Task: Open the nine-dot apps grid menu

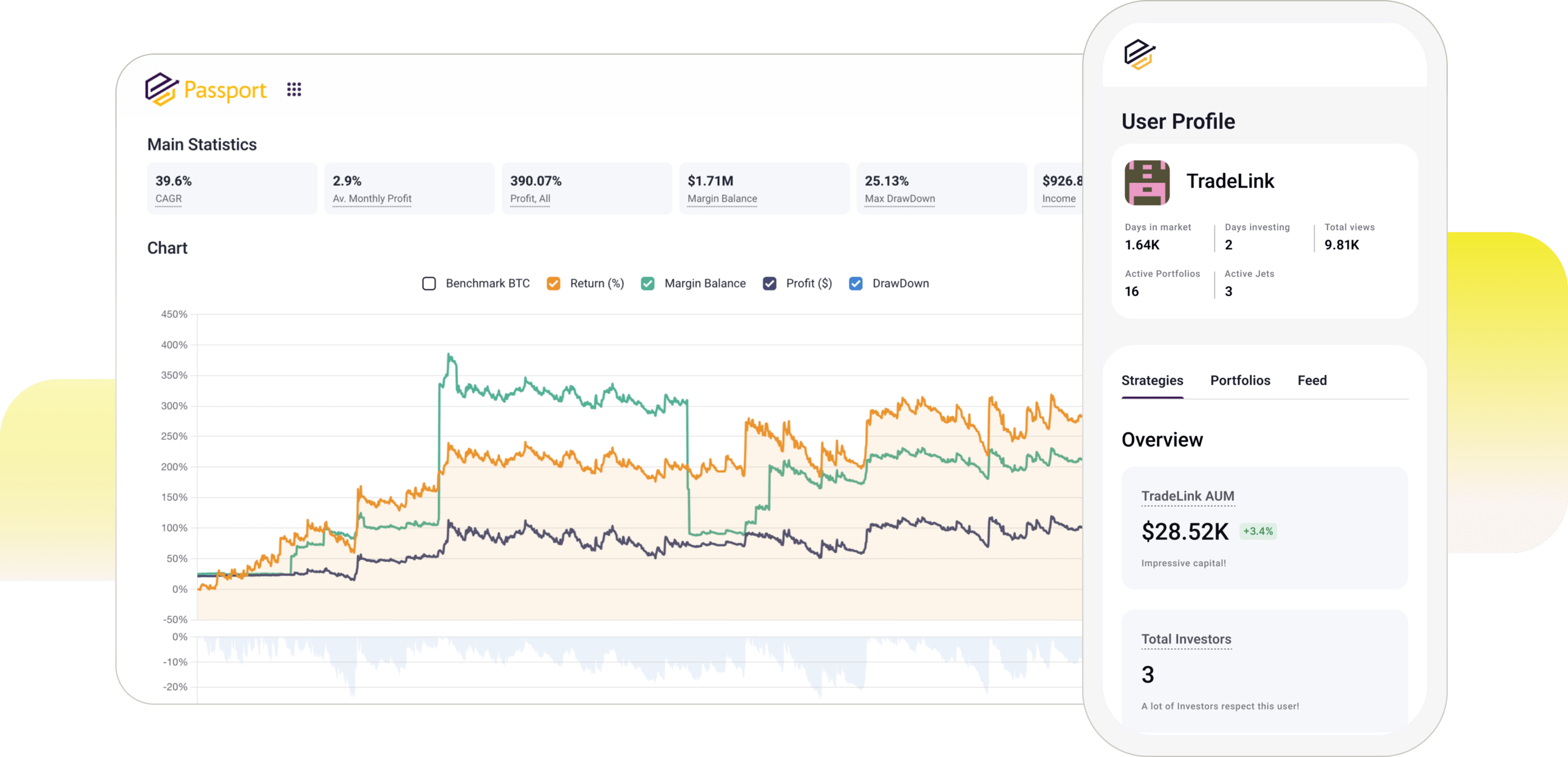Action: point(294,89)
